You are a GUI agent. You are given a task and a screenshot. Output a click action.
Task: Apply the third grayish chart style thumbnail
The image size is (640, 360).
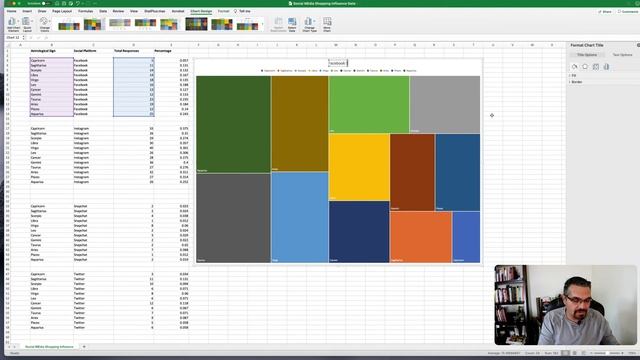click(120, 24)
